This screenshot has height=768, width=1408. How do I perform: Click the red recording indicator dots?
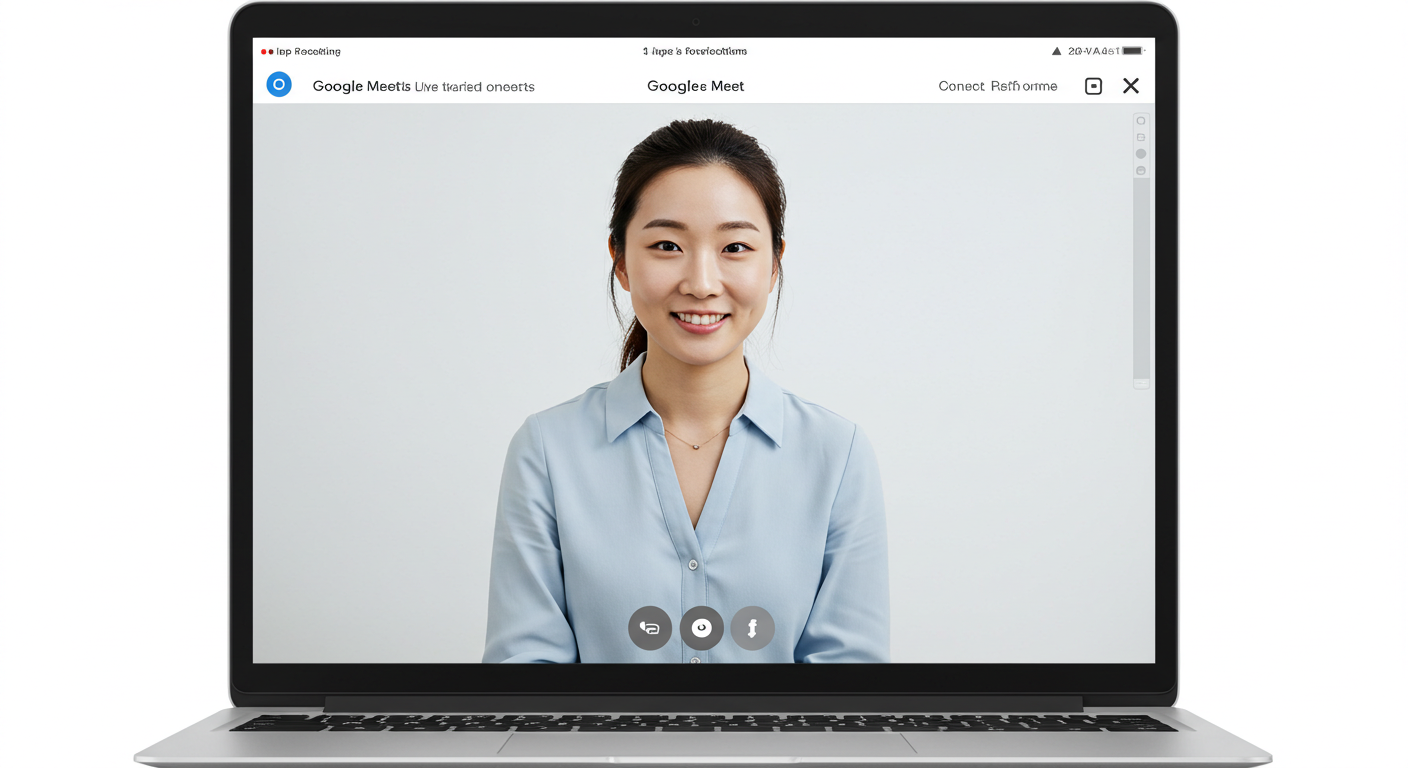266,52
